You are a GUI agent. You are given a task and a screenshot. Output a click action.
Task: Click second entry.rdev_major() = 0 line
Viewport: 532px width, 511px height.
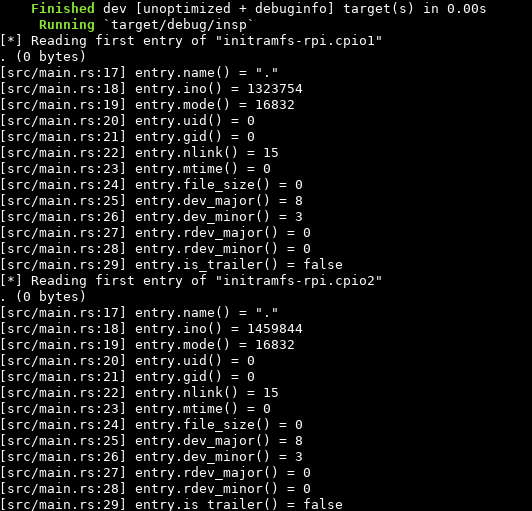coord(155,472)
